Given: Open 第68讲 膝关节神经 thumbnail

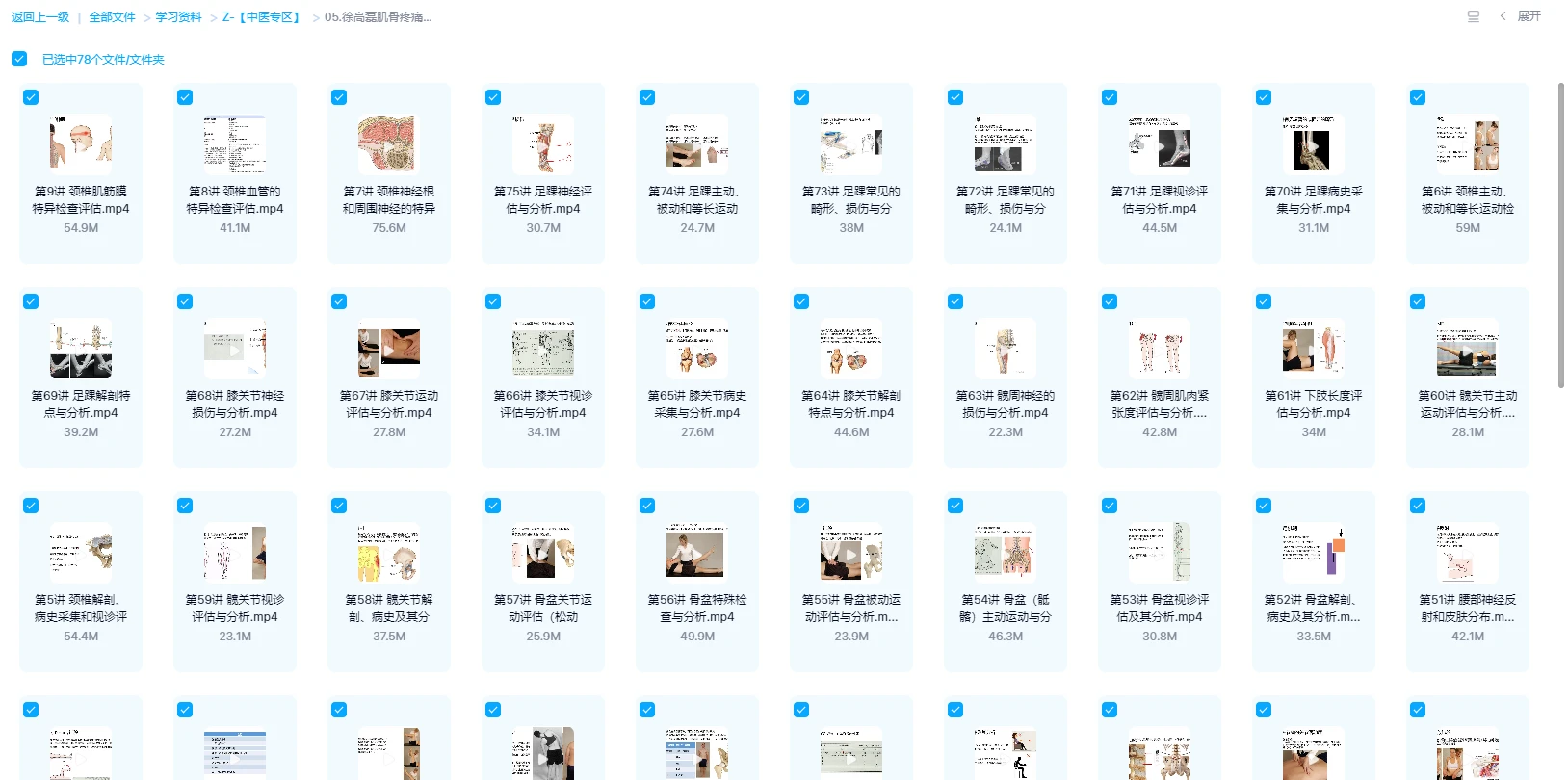Looking at the screenshot, I should point(235,348).
